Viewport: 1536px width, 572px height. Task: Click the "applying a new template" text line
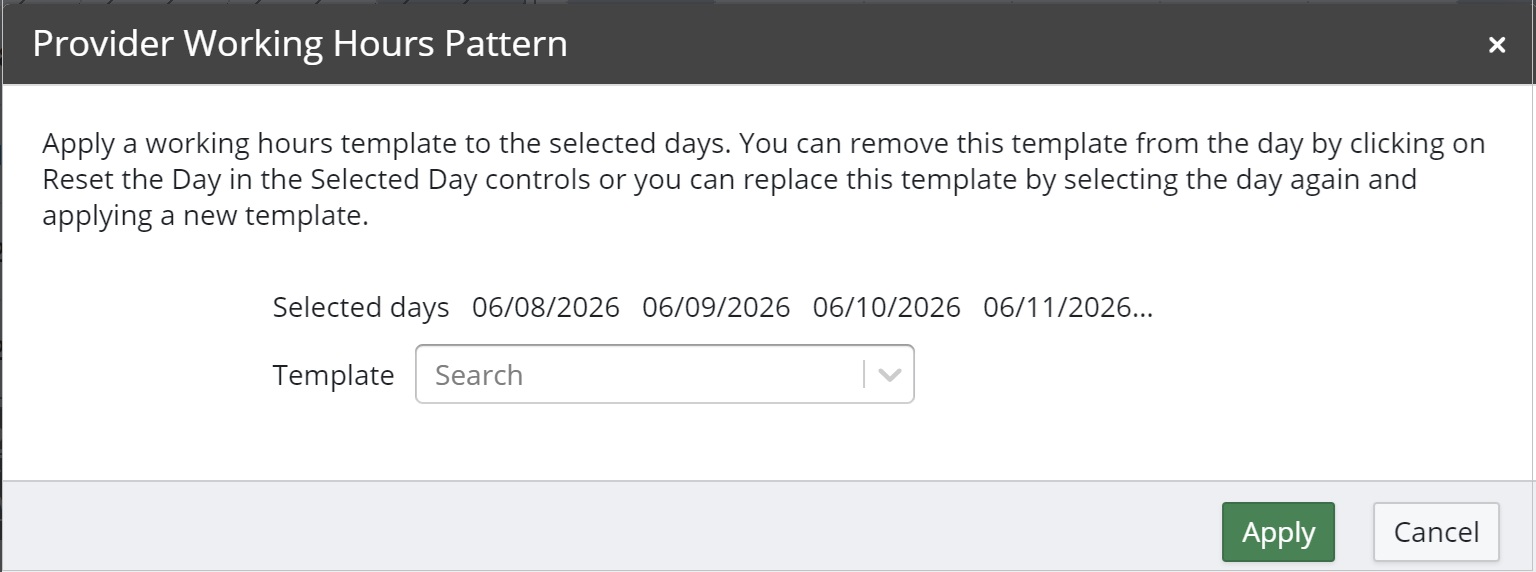[205, 216]
